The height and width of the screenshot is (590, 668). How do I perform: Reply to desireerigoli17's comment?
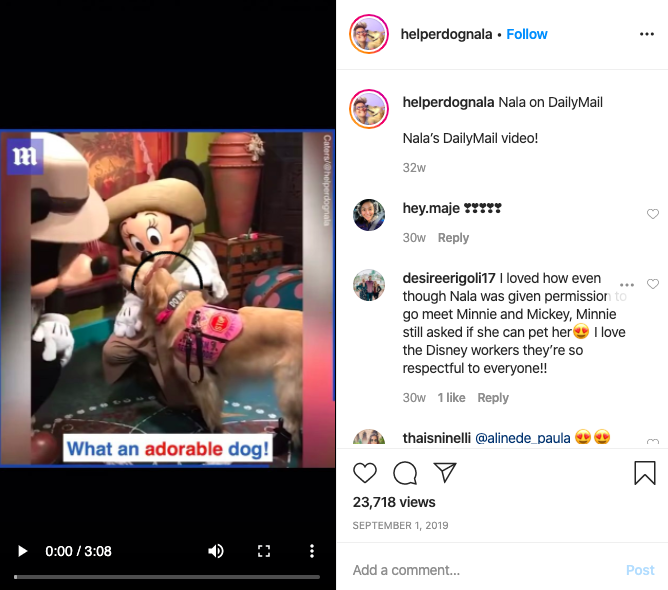(493, 398)
